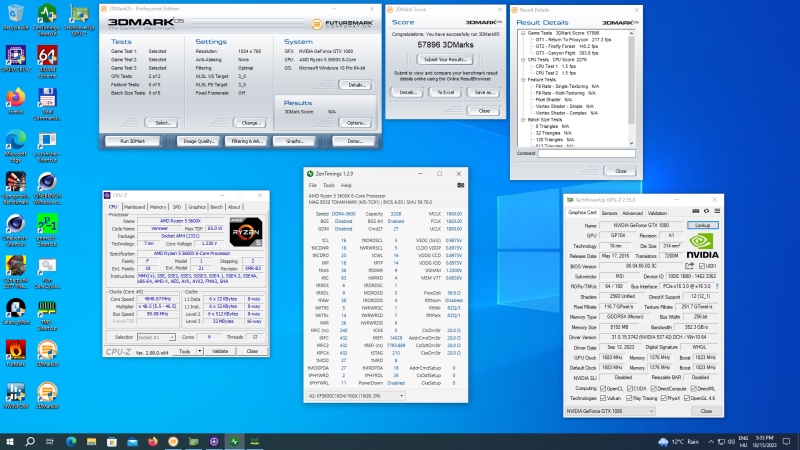
Task: Open the LatencyMon desktop icon
Action: tap(16, 311)
